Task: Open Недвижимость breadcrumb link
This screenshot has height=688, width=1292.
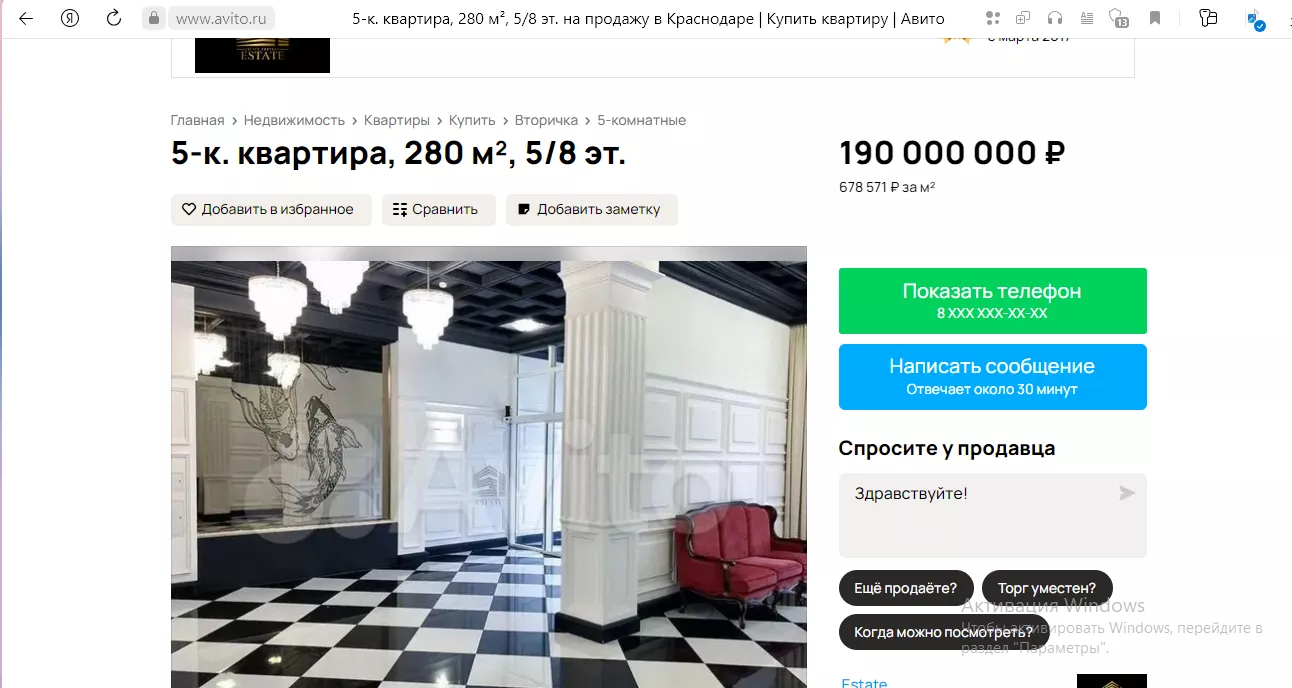Action: tap(294, 120)
